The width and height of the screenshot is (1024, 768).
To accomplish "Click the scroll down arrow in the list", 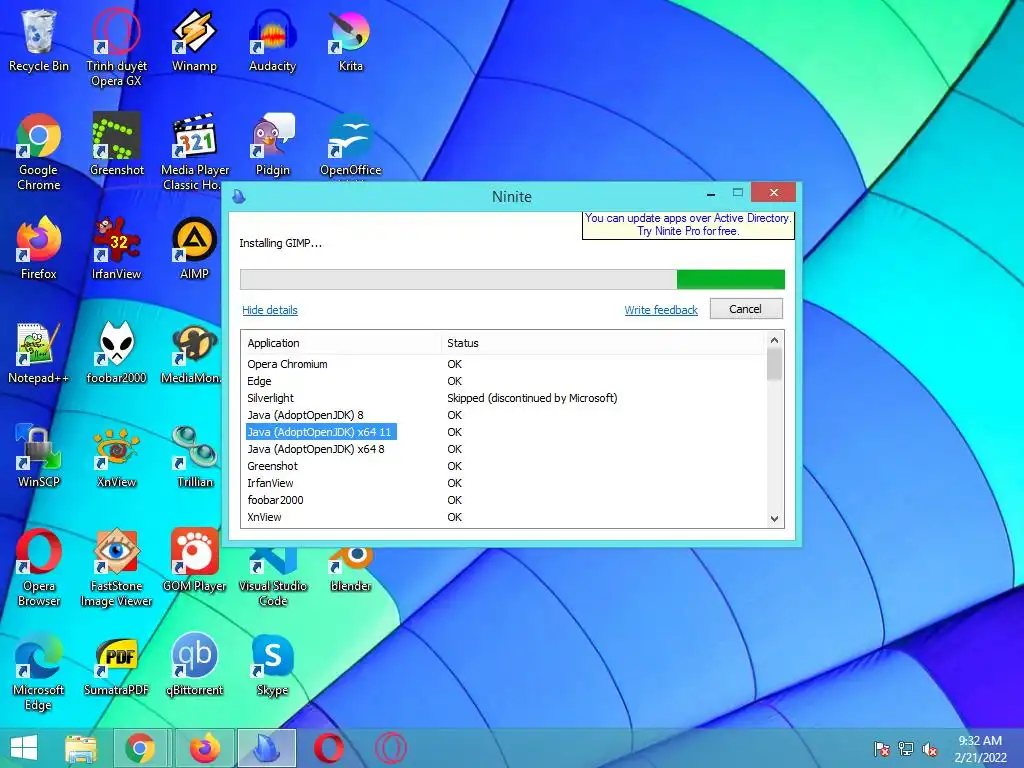I will click(774, 519).
